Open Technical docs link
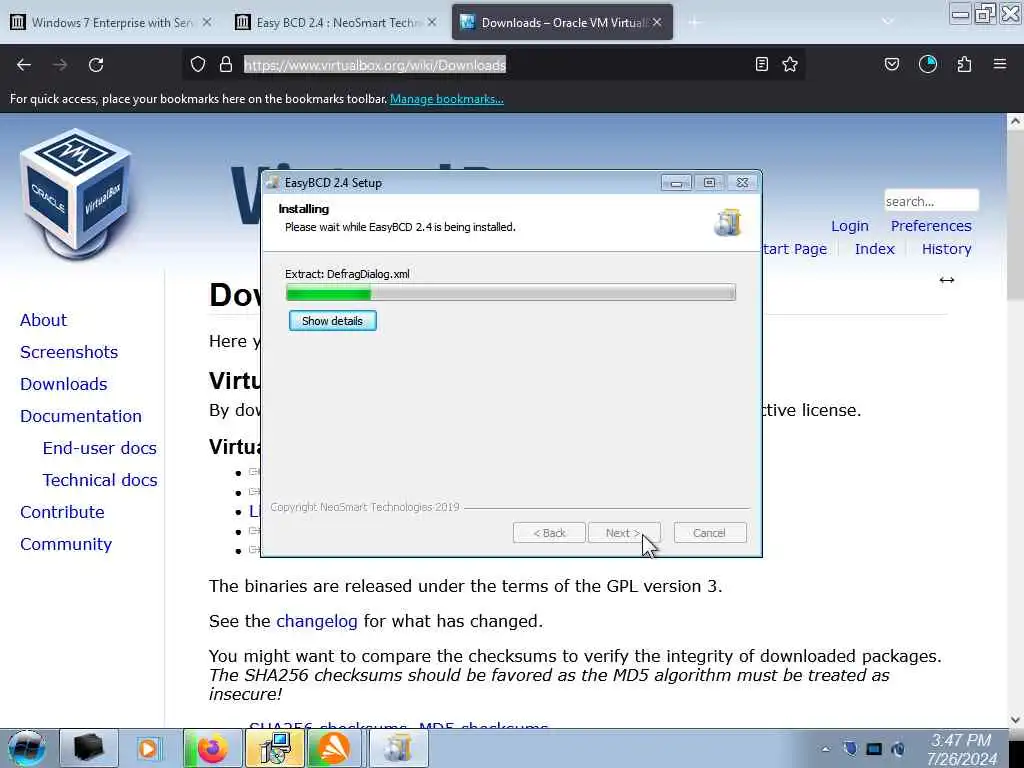Image resolution: width=1024 pixels, height=768 pixels. click(100, 480)
